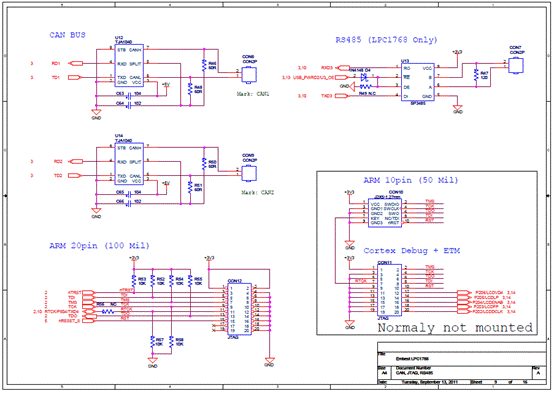The image size is (554, 394).
Task: Select the CON12 20-pin JTAG header
Action: (239, 309)
